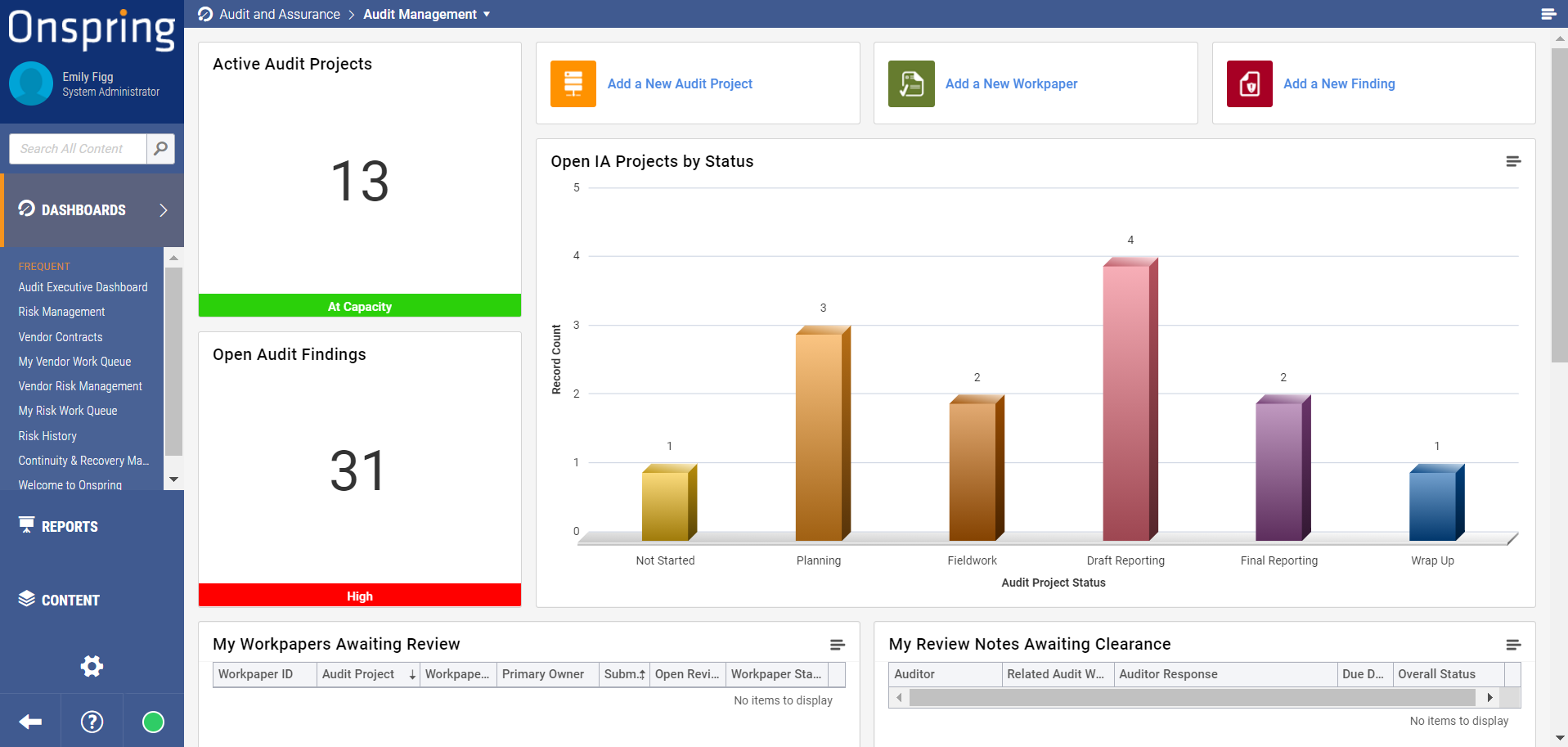Open the help question mark icon
The width and height of the screenshot is (1568, 747).
[92, 722]
